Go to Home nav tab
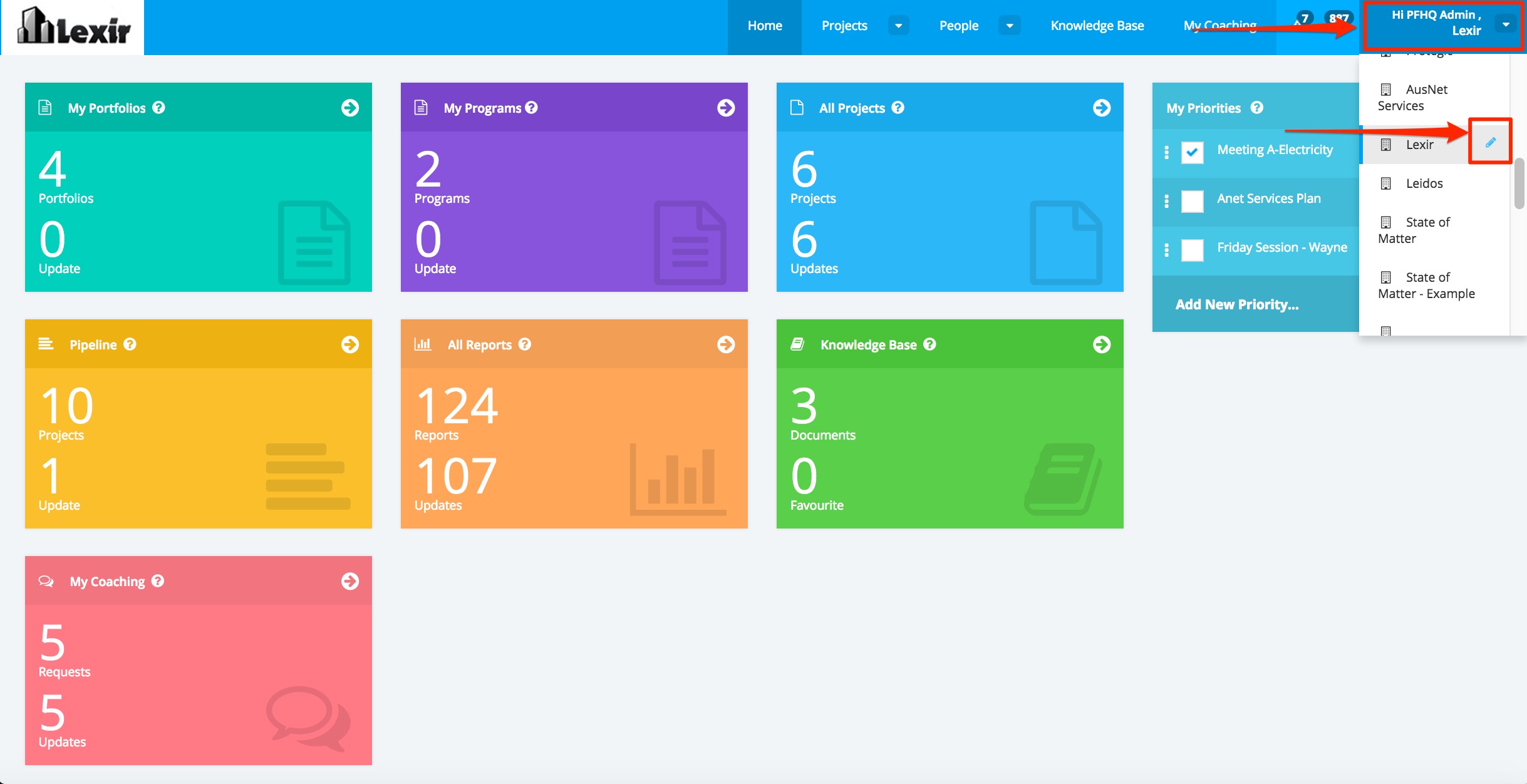1527x784 pixels. (x=765, y=26)
